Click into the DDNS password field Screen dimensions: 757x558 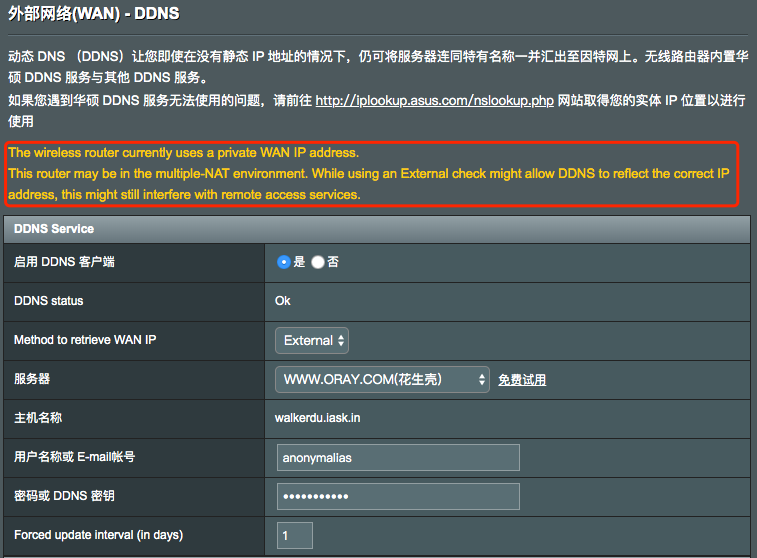[398, 497]
